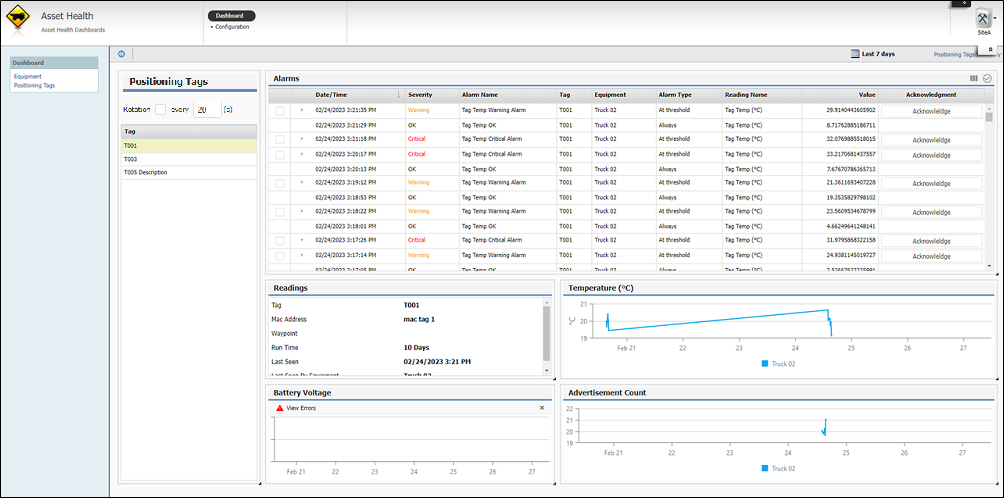Enable the Rotation checkbox
This screenshot has width=1004, height=498.
point(161,109)
